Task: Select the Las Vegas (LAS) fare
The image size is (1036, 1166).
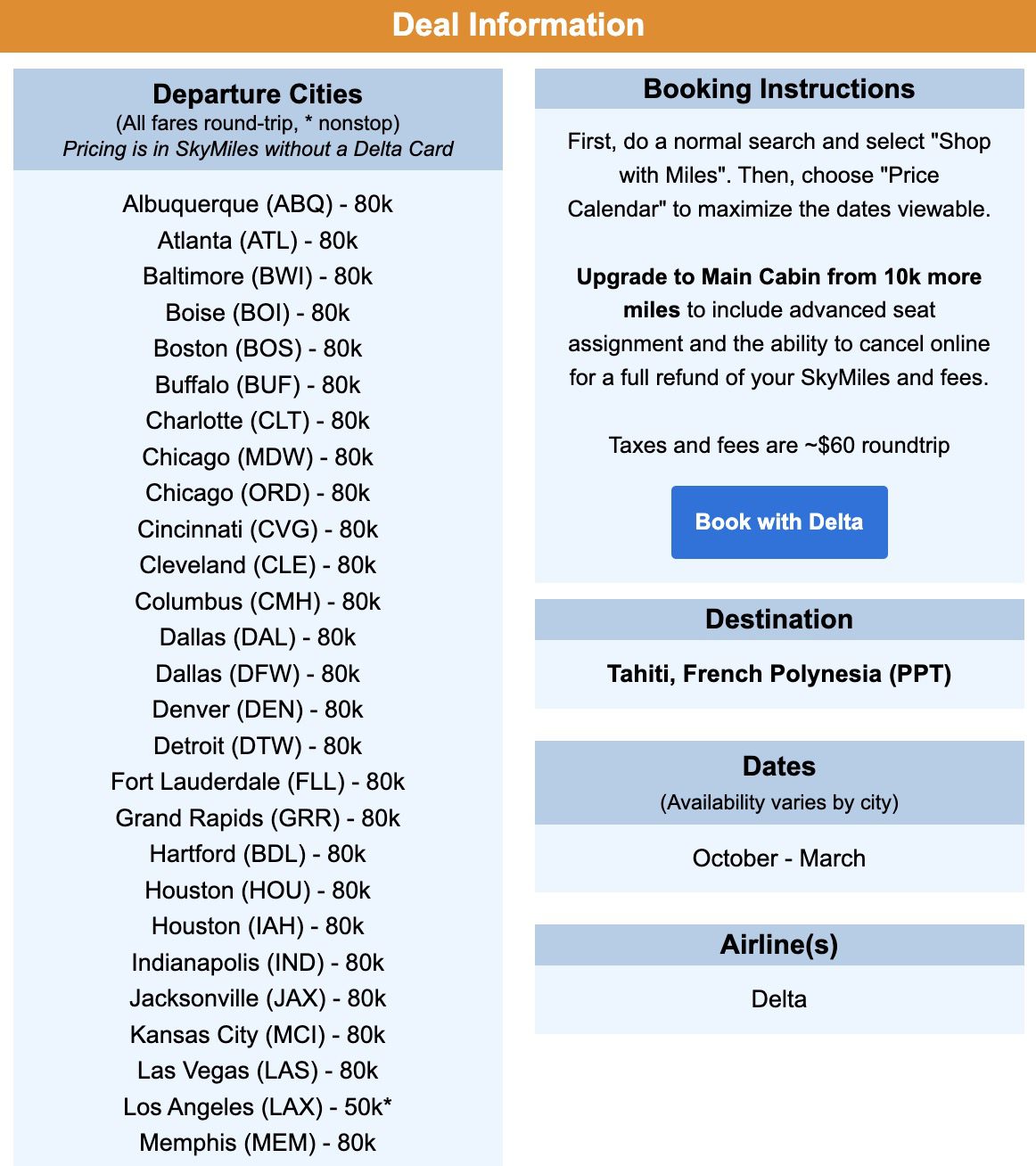Action: click(x=256, y=1070)
